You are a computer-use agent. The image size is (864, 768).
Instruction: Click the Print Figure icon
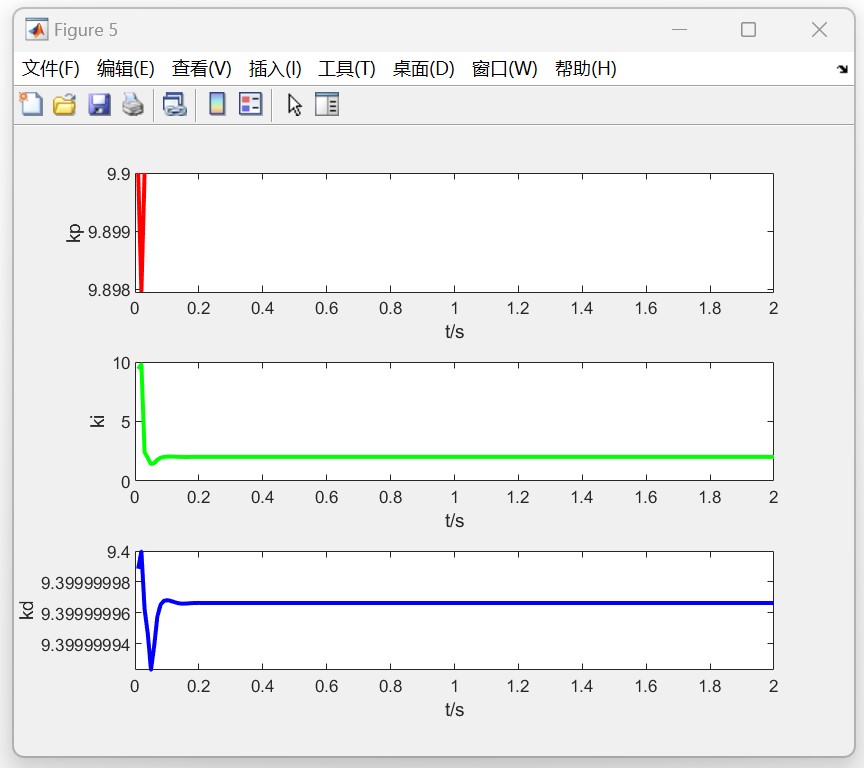tap(133, 104)
